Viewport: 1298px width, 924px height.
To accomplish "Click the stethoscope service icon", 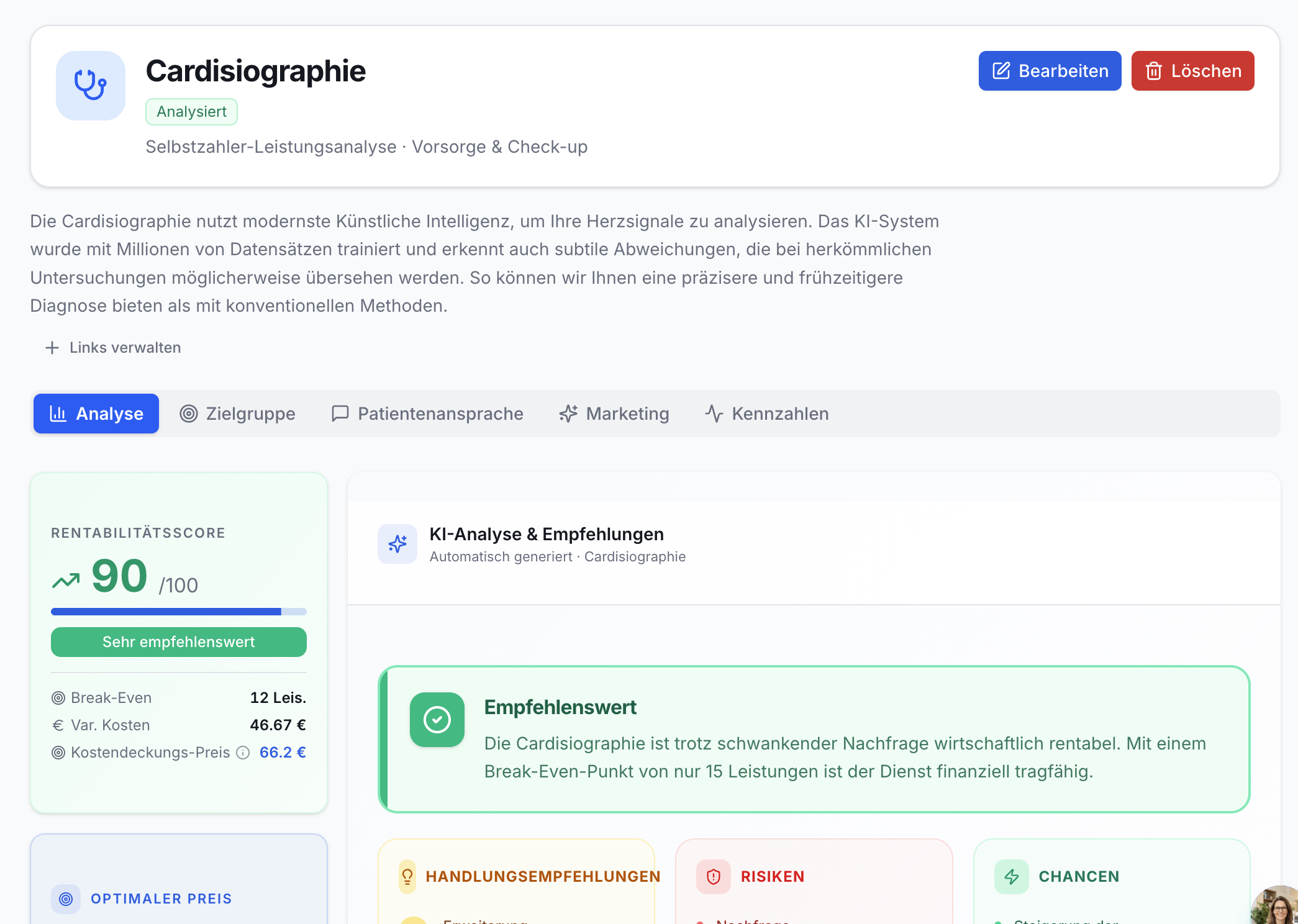I will click(x=91, y=86).
